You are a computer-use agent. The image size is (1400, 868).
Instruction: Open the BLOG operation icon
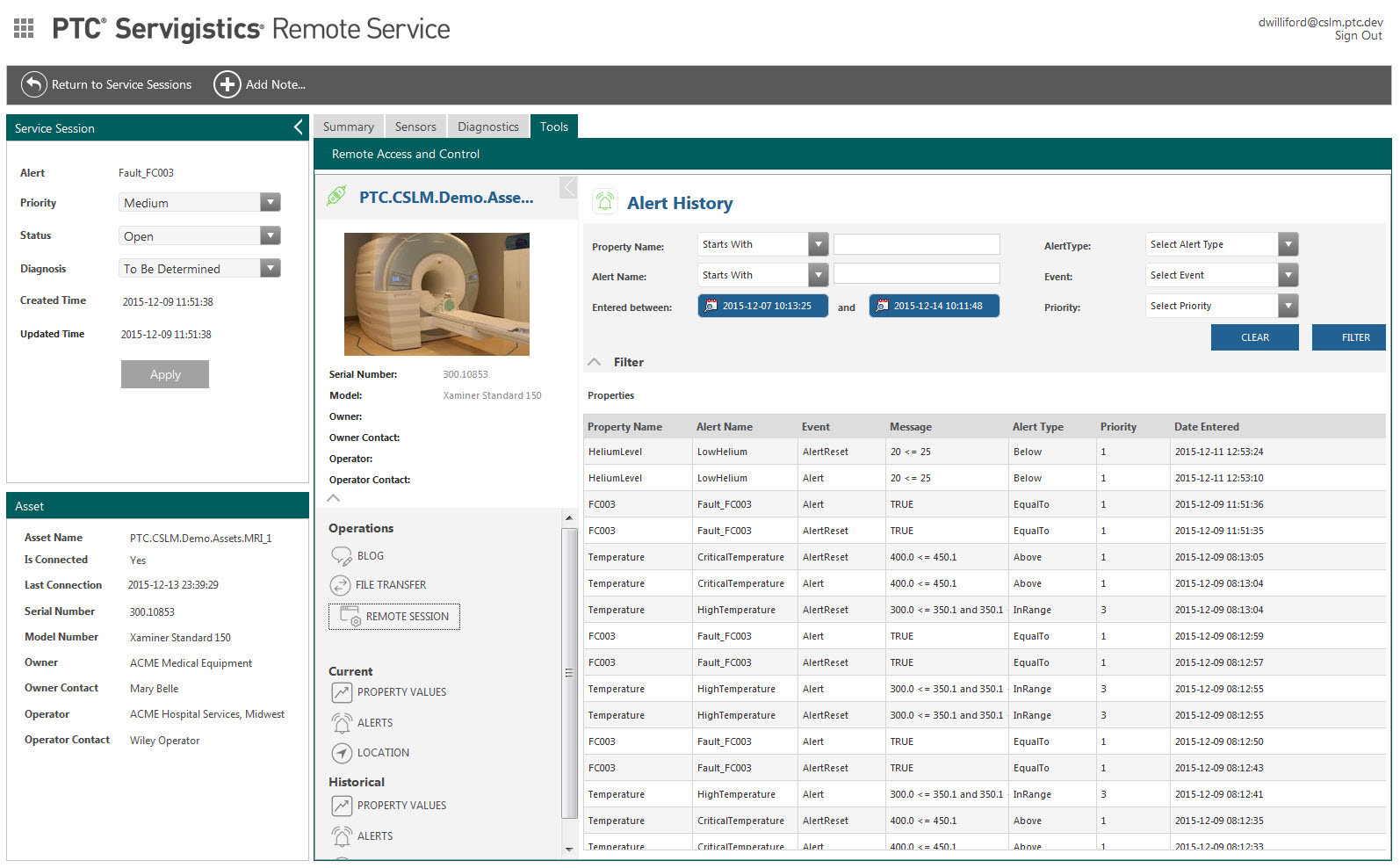[x=341, y=556]
